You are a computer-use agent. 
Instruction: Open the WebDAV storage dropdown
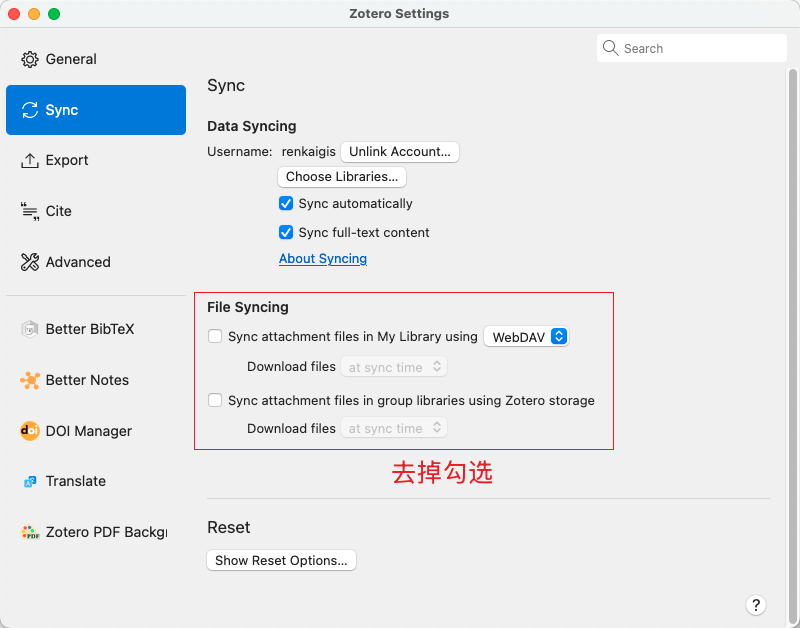[526, 337]
